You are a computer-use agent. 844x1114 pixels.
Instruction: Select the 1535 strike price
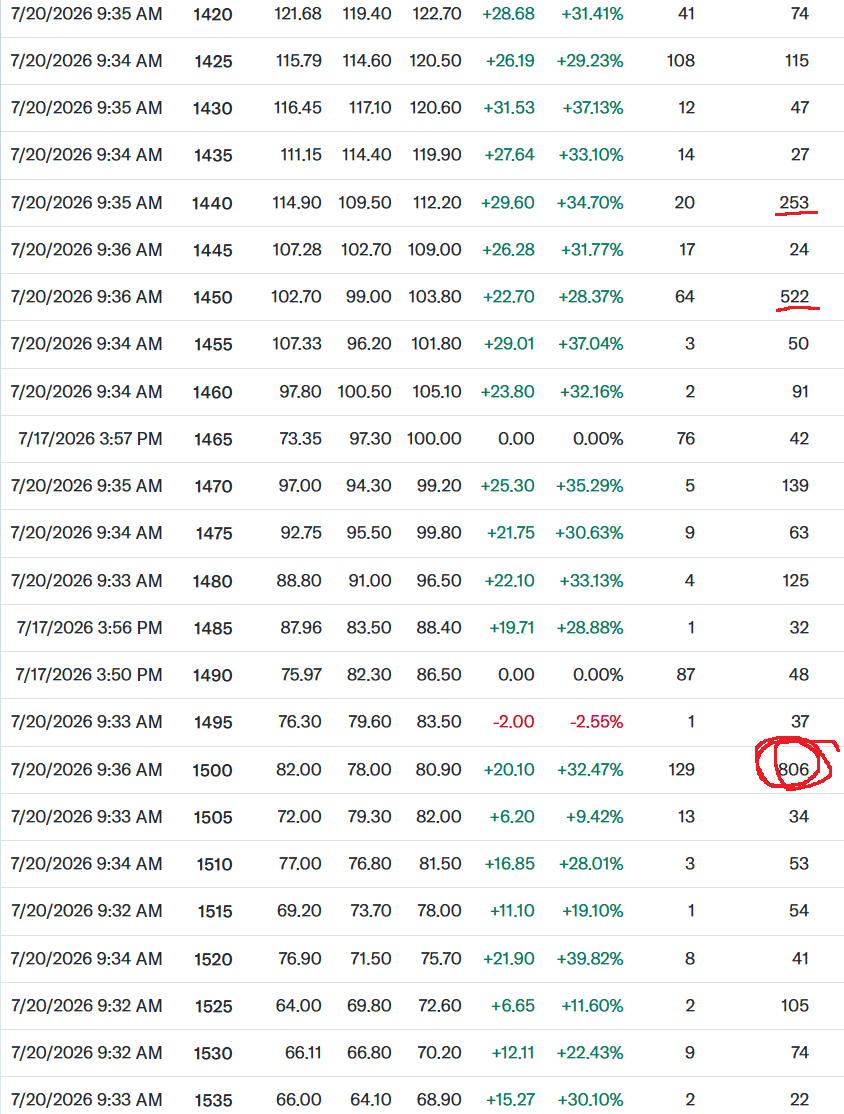point(213,1100)
